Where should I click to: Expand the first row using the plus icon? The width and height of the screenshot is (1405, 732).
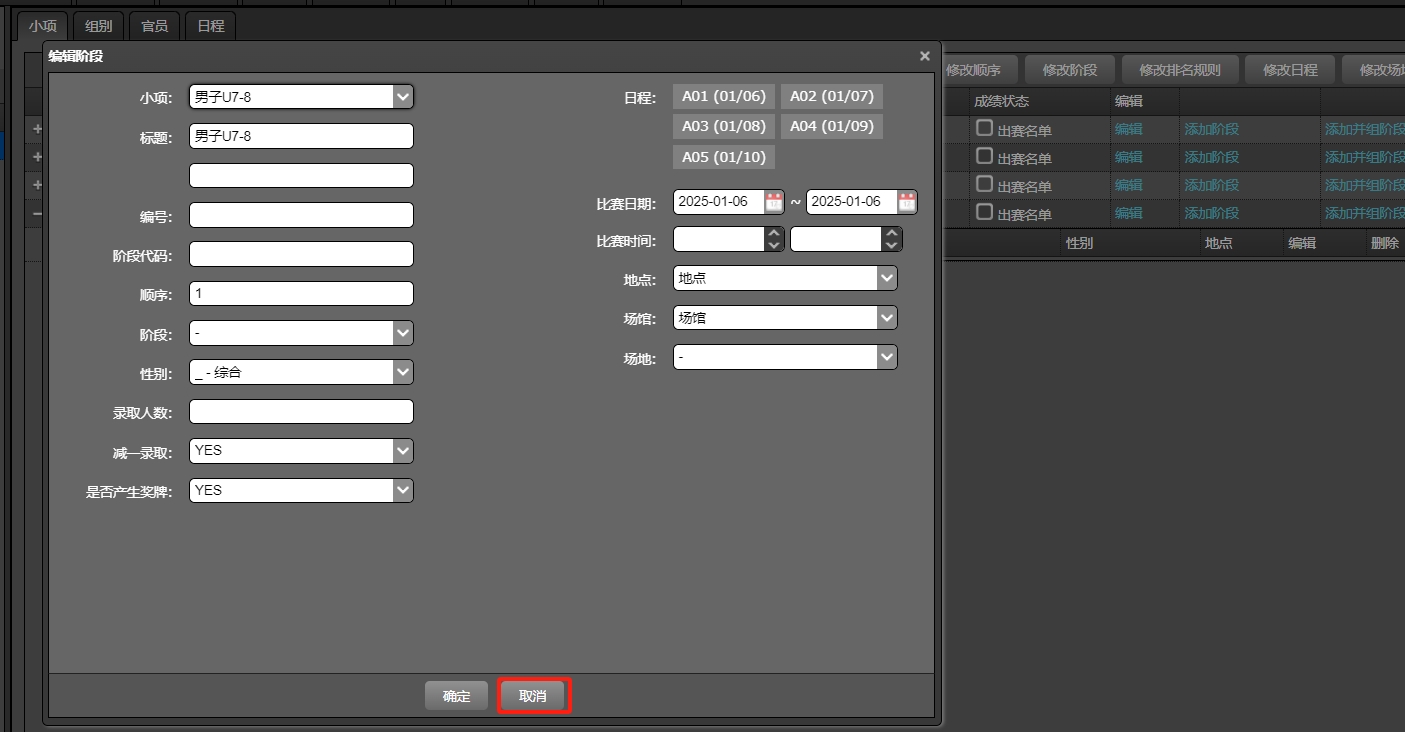[x=35, y=128]
